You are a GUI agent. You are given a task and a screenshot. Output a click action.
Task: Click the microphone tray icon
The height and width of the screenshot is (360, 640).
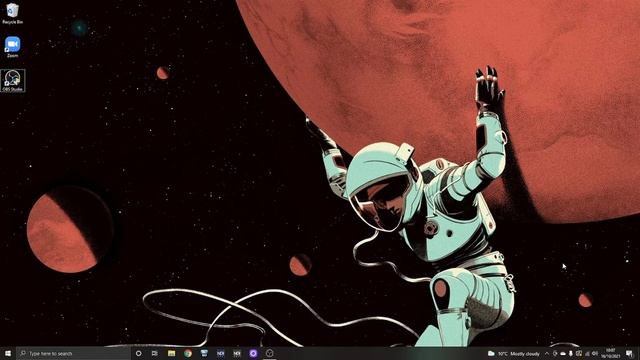[x=571, y=353]
